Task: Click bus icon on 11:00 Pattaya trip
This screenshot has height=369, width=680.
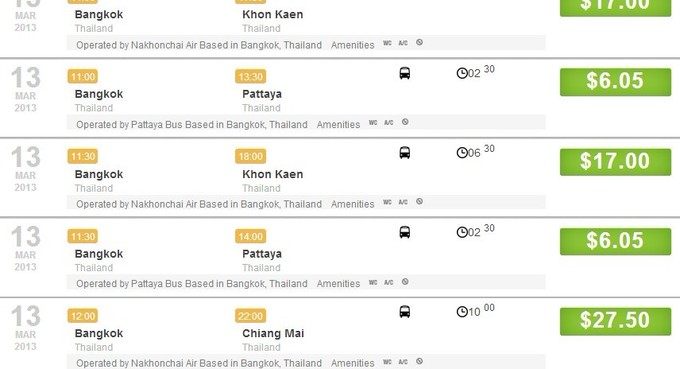Action: (x=405, y=73)
